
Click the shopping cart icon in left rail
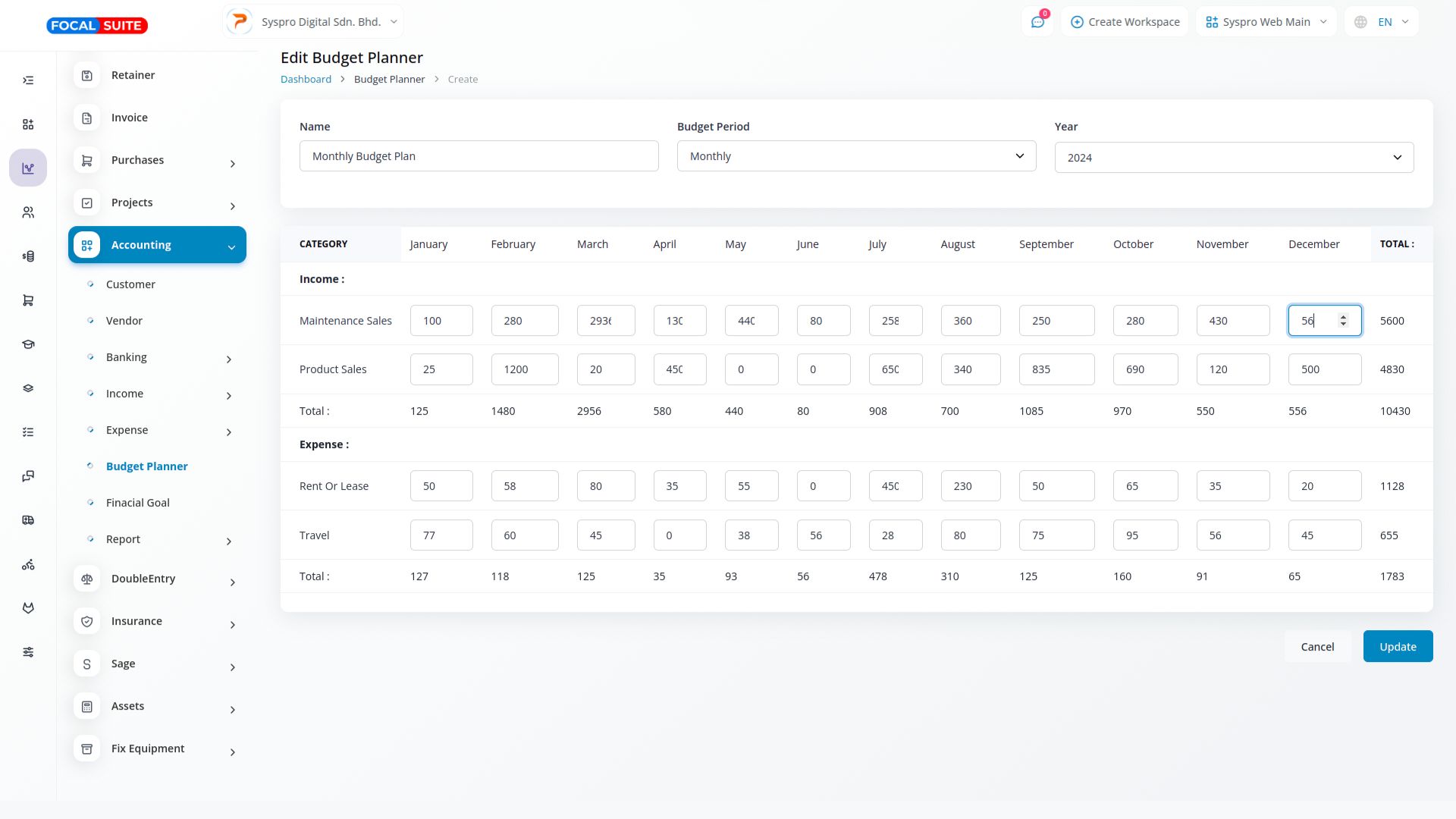click(x=28, y=300)
